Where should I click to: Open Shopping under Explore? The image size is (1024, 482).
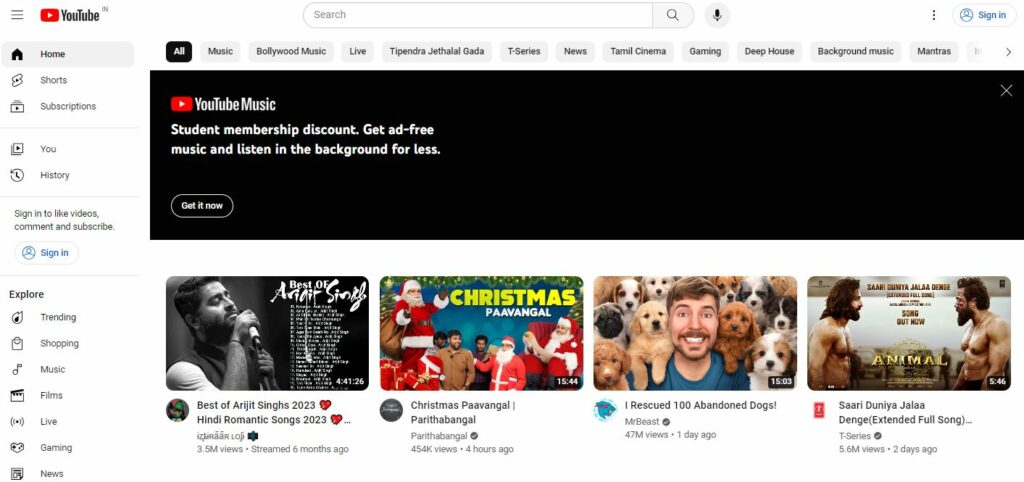point(68,344)
